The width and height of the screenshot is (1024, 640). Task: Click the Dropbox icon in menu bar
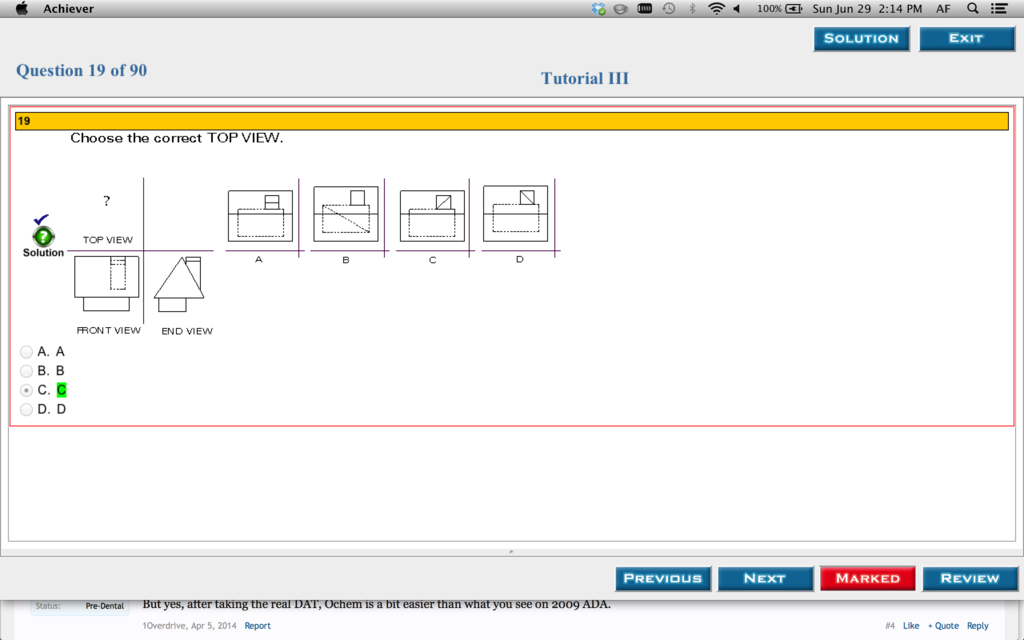pyautogui.click(x=599, y=9)
